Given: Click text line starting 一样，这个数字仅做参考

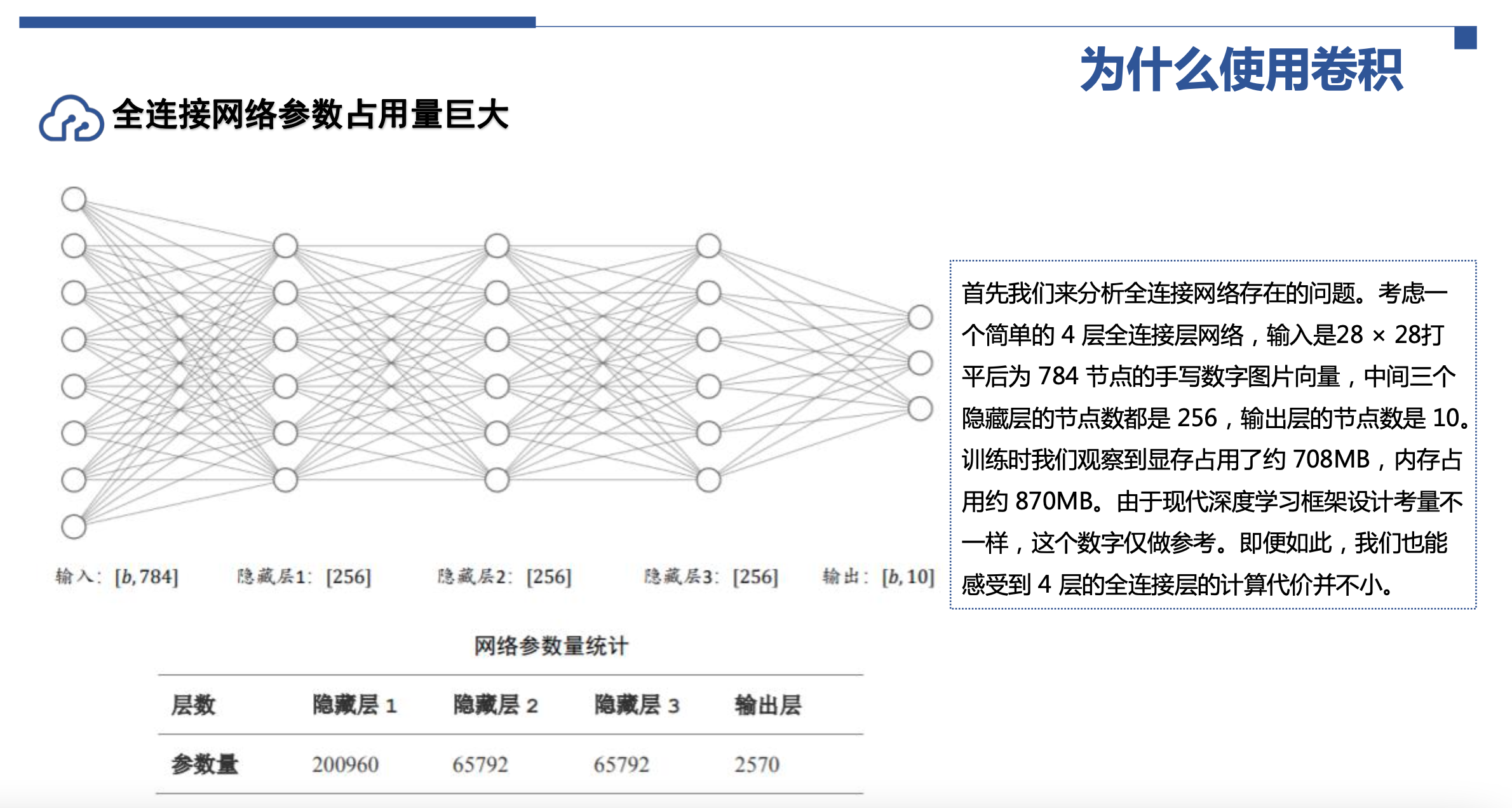Looking at the screenshot, I should pos(1205,543).
